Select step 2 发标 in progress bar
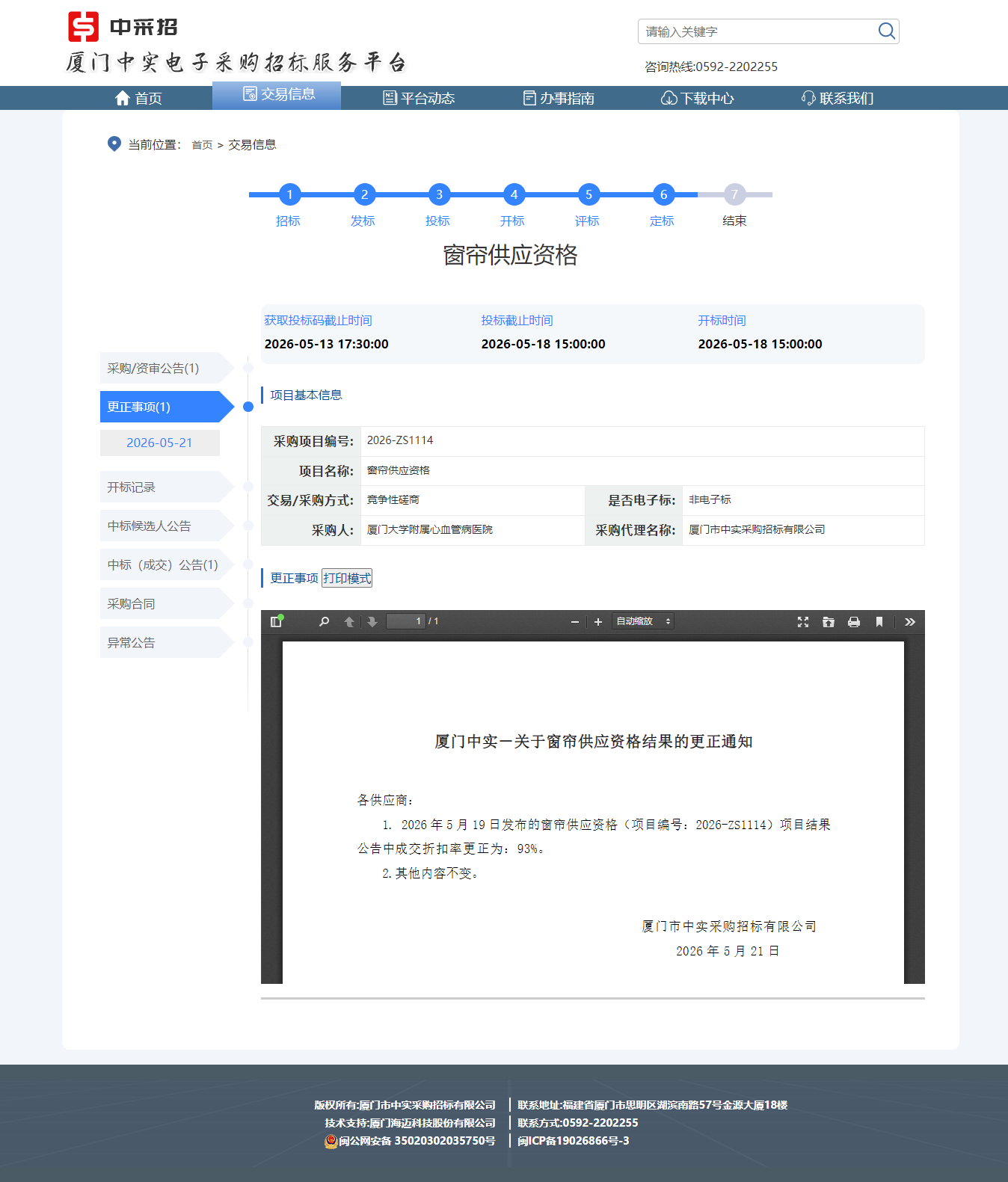This screenshot has width=1008, height=1182. [x=364, y=194]
